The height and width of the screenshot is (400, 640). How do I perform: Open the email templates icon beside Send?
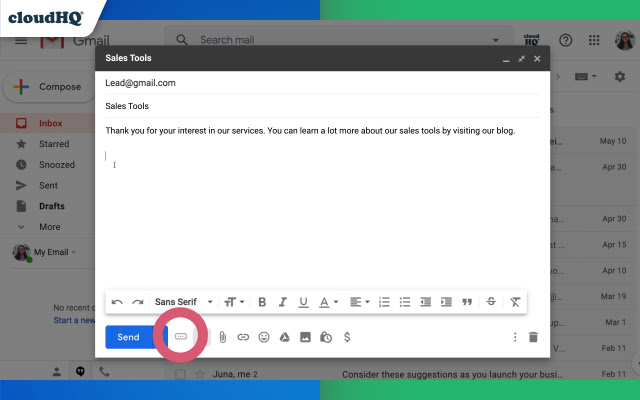181,337
